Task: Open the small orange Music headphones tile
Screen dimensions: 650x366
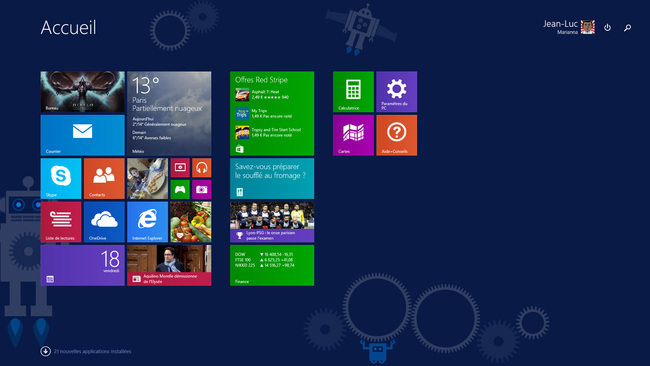Action: [201, 167]
